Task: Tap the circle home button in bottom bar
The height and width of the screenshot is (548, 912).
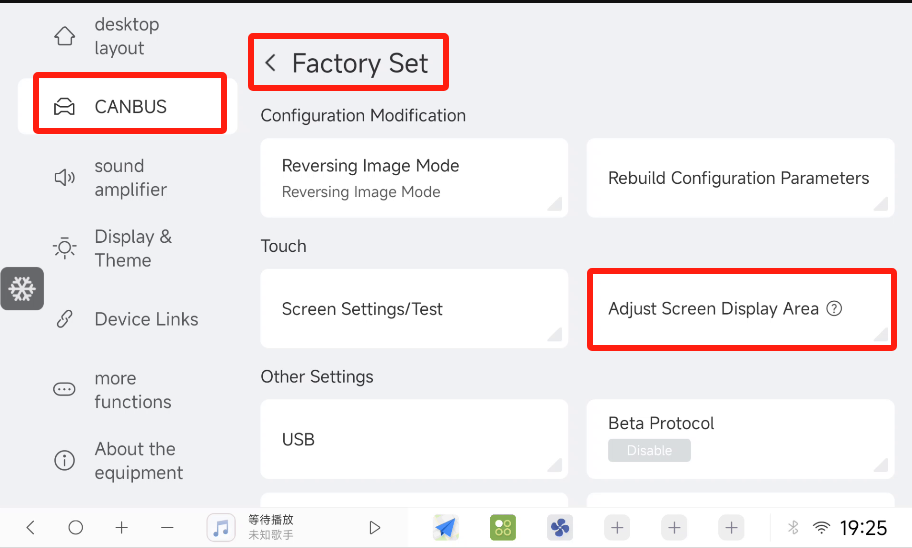Action: click(x=76, y=528)
